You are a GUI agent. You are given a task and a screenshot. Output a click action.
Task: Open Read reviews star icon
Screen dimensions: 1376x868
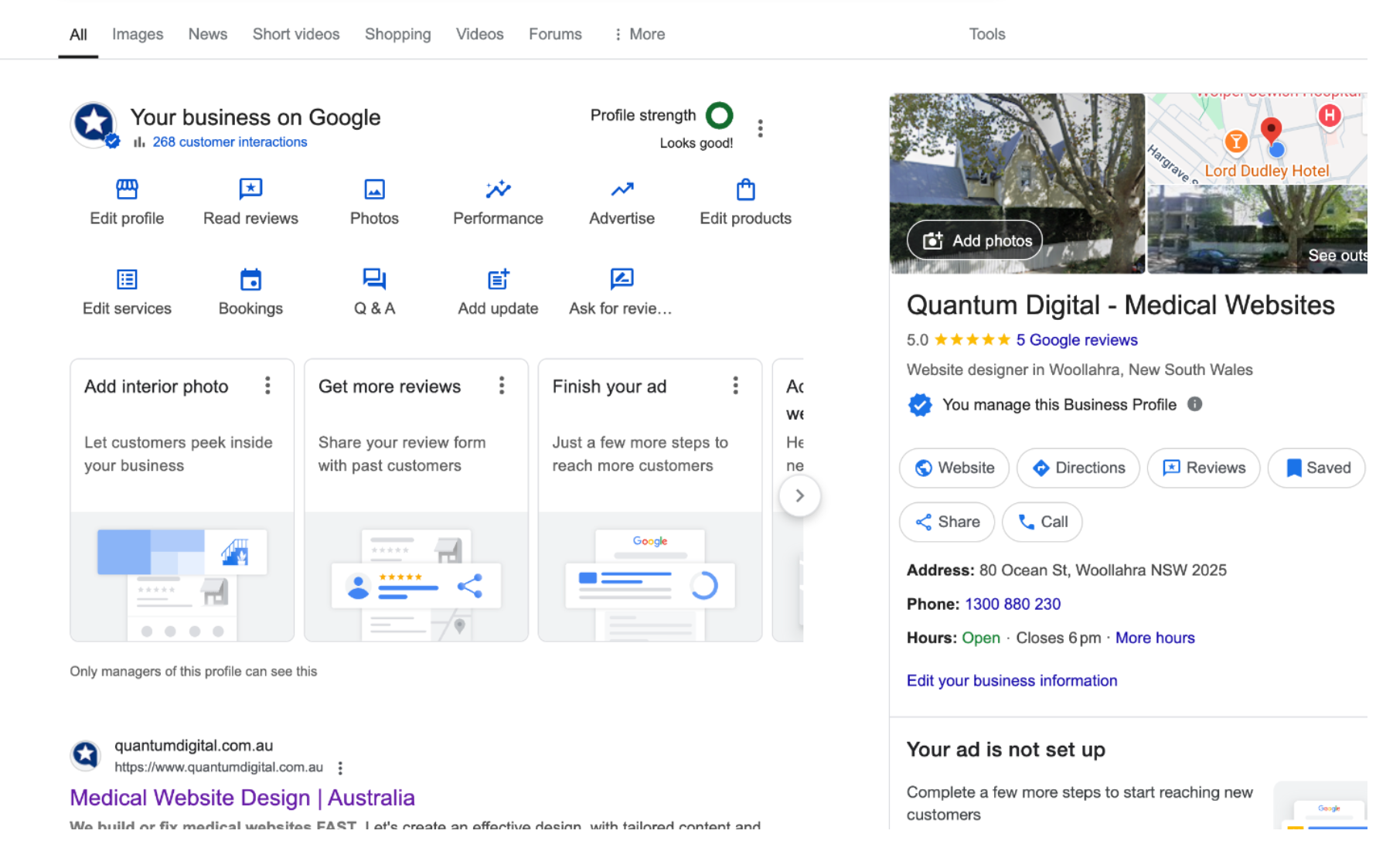point(250,189)
